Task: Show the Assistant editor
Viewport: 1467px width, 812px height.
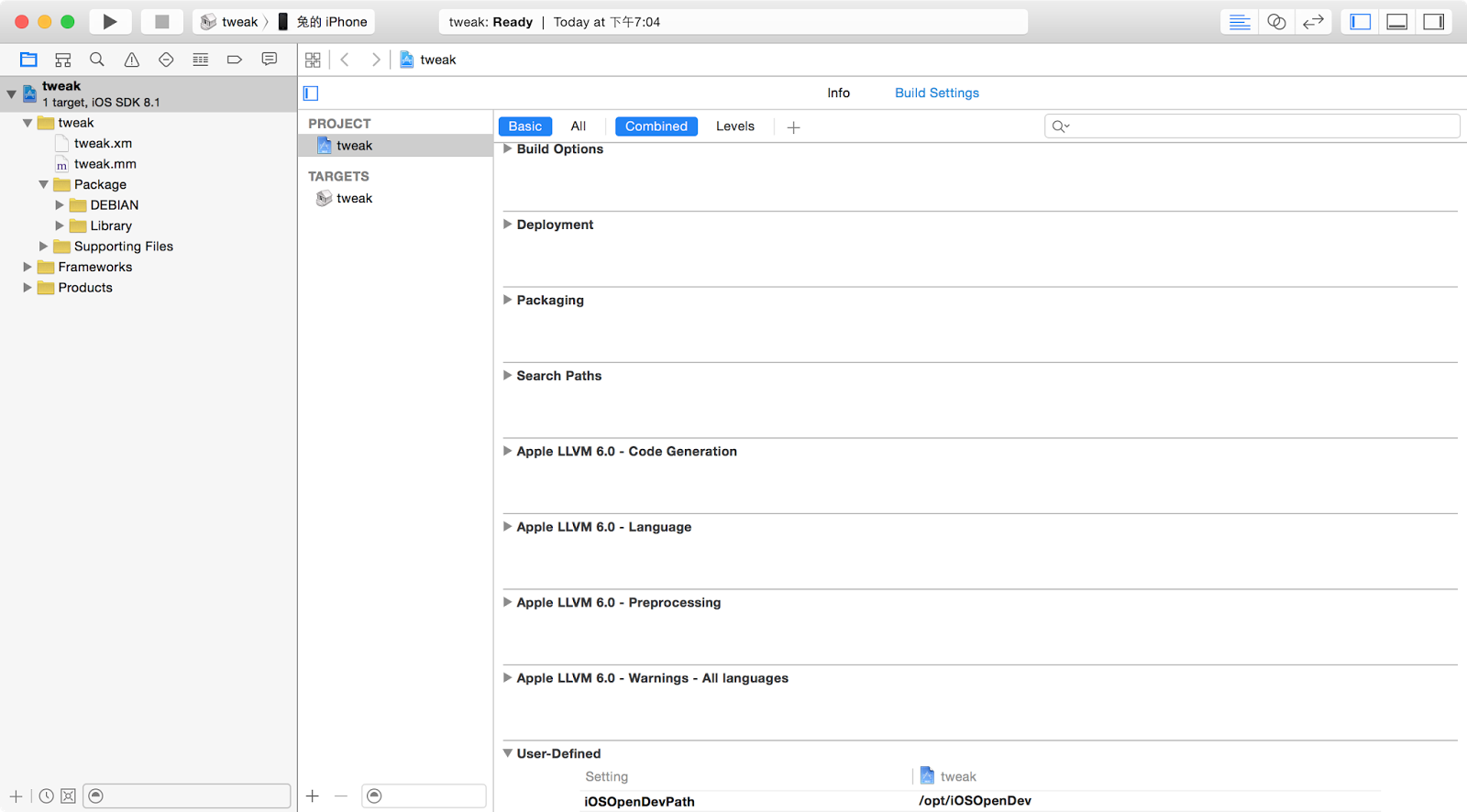Action: pos(1276,22)
